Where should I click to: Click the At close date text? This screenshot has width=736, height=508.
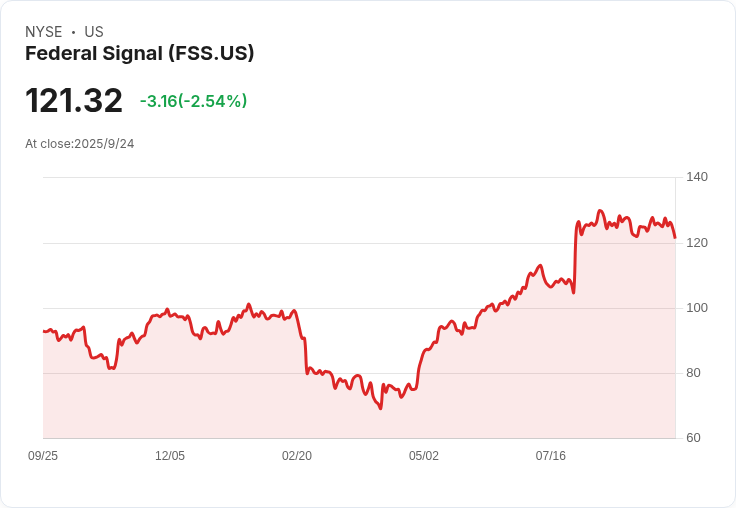tap(79, 144)
